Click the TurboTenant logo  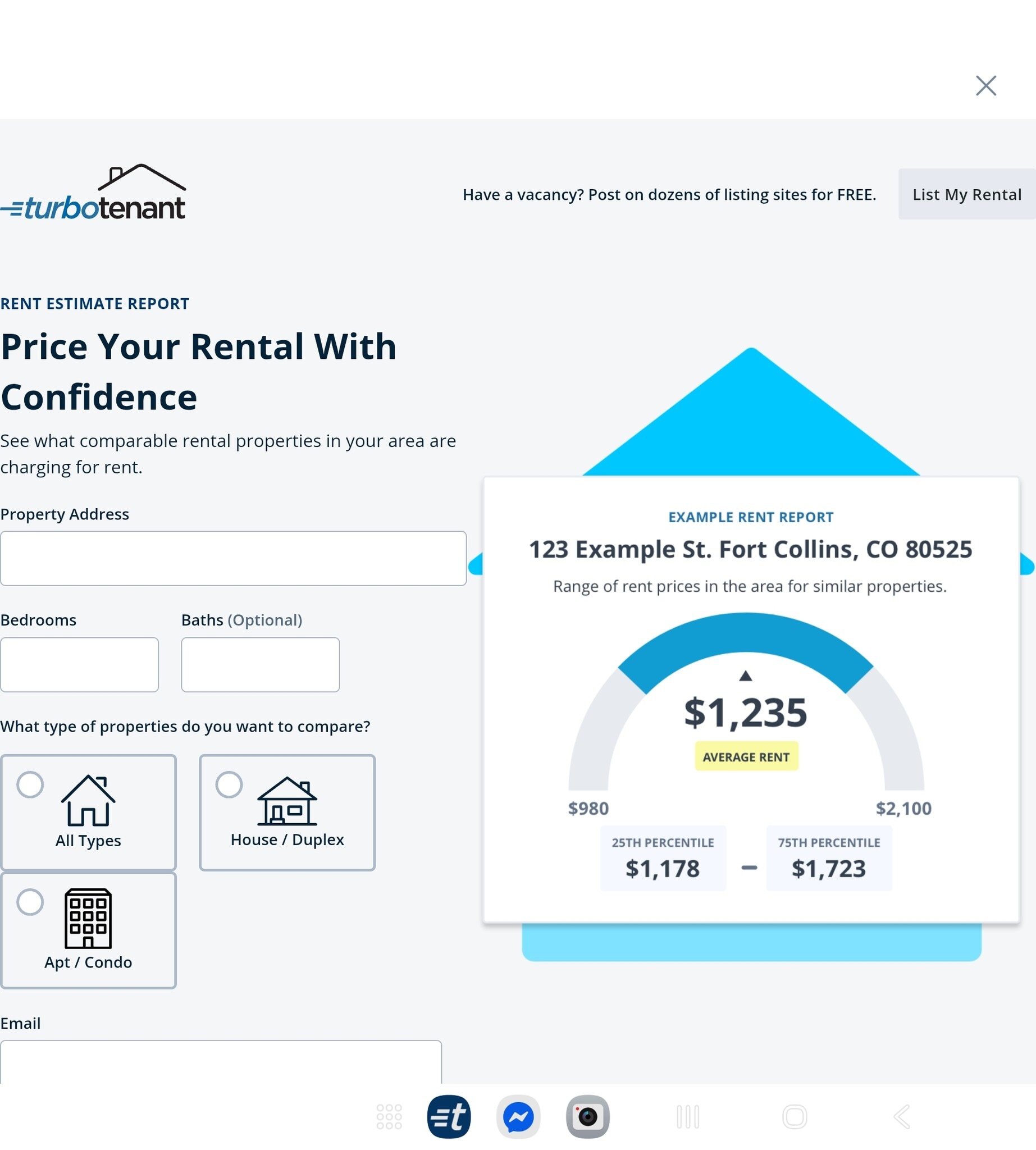[x=93, y=193]
